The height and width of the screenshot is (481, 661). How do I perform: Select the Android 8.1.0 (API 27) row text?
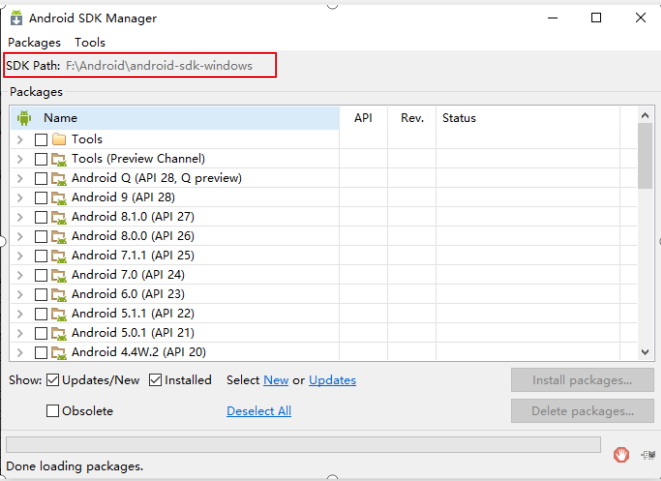point(133,217)
